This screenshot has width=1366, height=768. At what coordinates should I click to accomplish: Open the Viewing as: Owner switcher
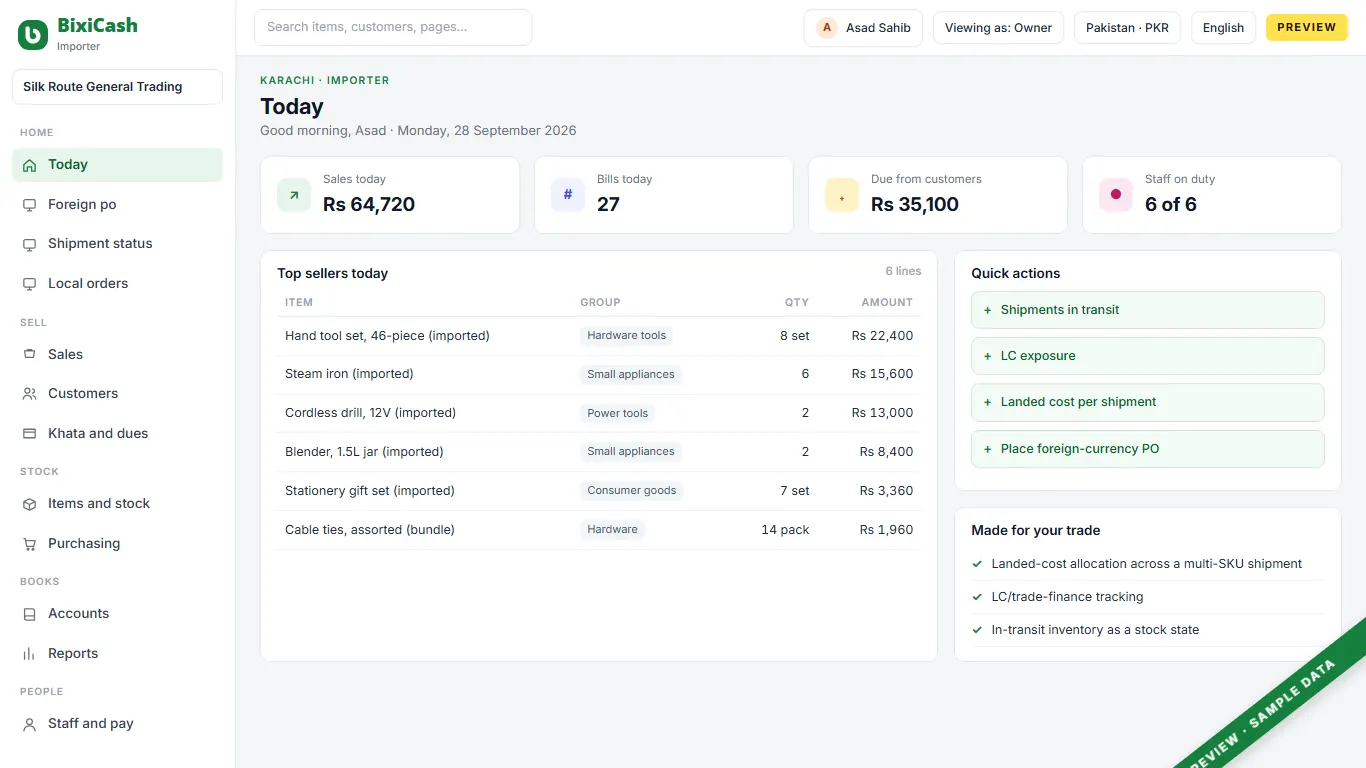[x=998, y=28]
